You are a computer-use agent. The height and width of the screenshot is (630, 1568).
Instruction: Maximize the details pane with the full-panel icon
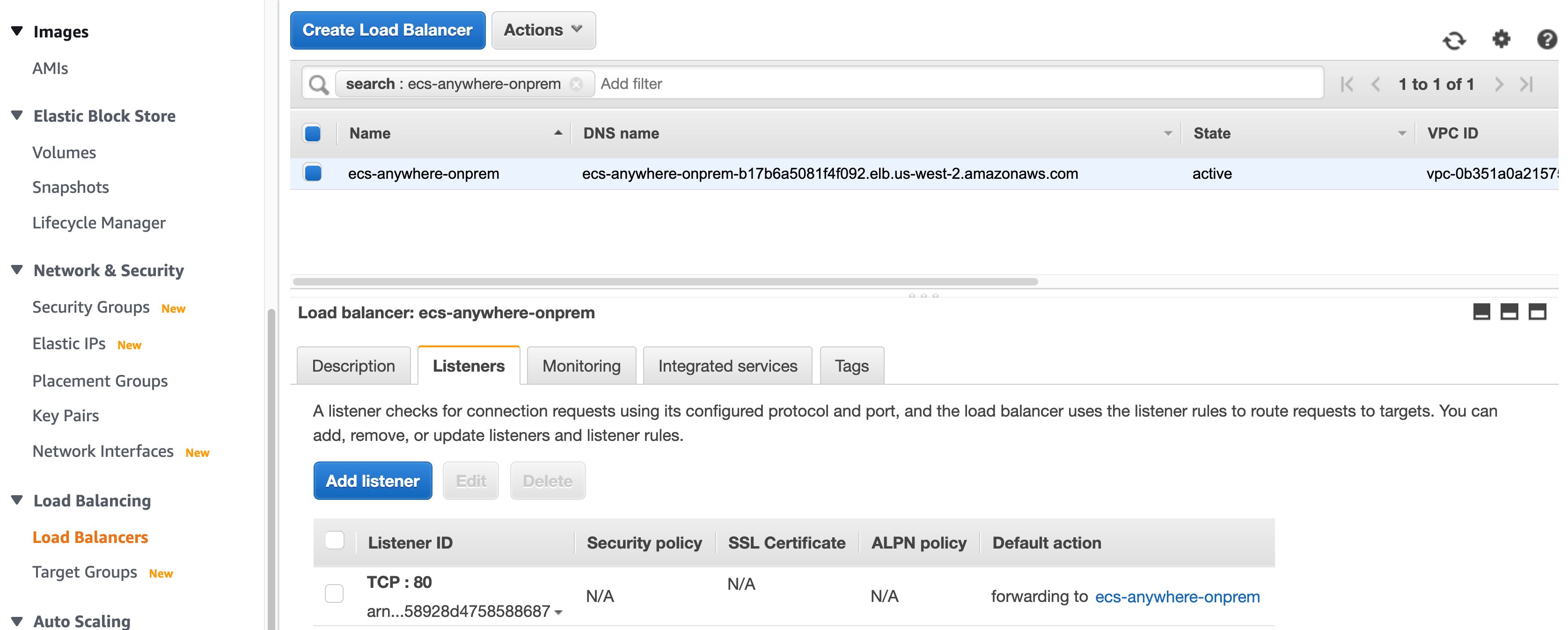pyautogui.click(x=1537, y=312)
